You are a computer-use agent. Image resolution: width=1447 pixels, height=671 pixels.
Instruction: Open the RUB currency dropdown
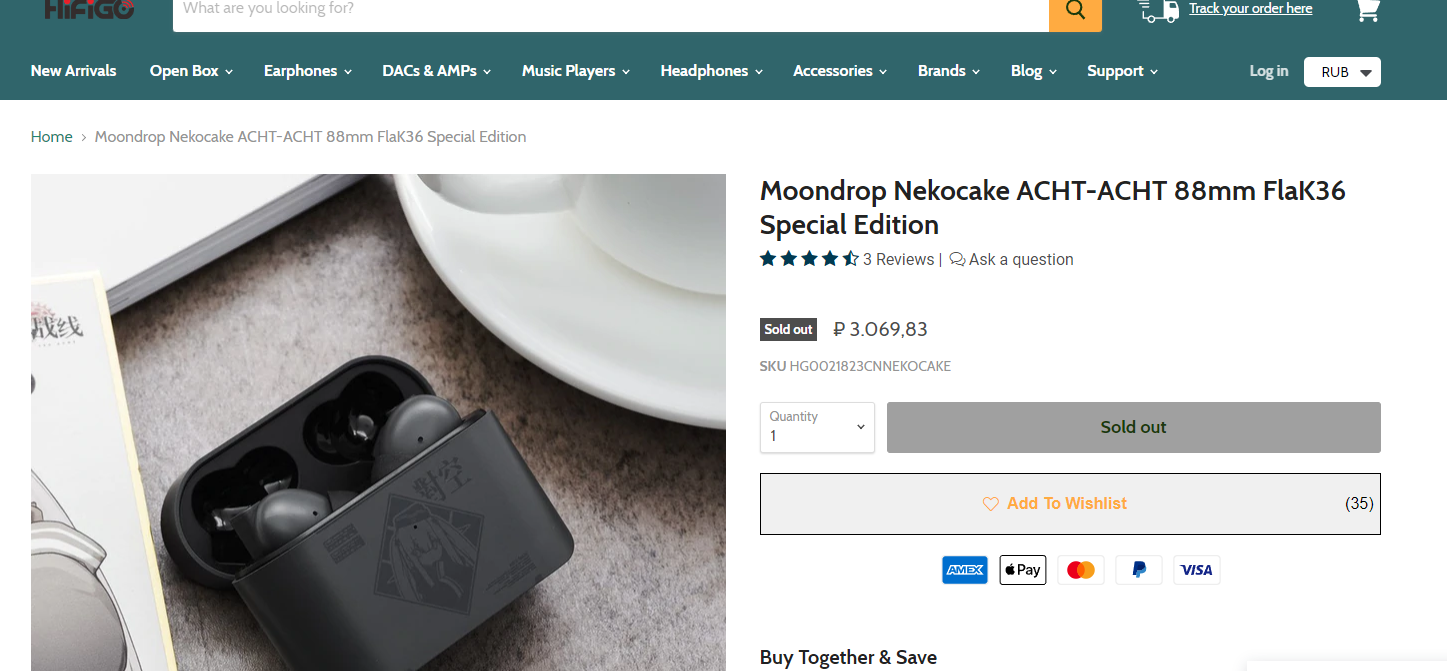tap(1342, 72)
